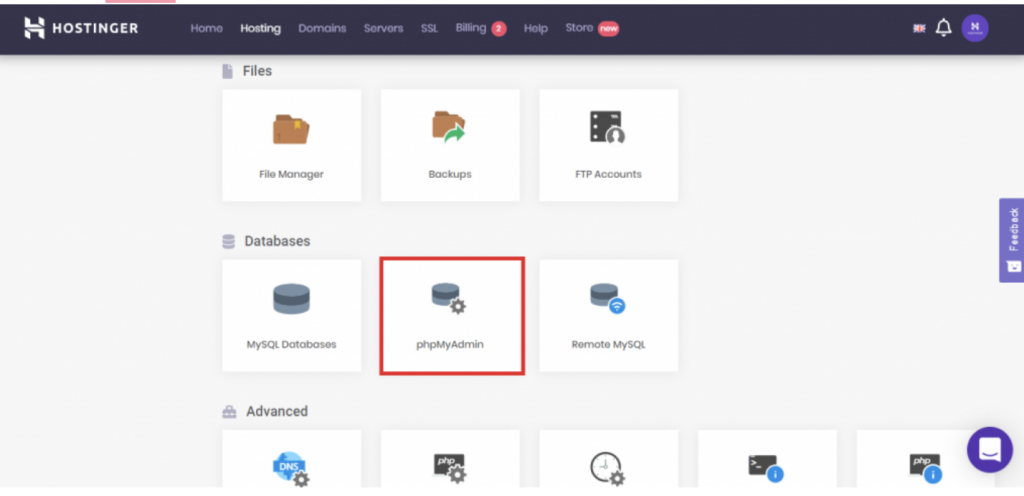Open the Backups tile
Screen dimensions: 1024x496
pos(450,145)
